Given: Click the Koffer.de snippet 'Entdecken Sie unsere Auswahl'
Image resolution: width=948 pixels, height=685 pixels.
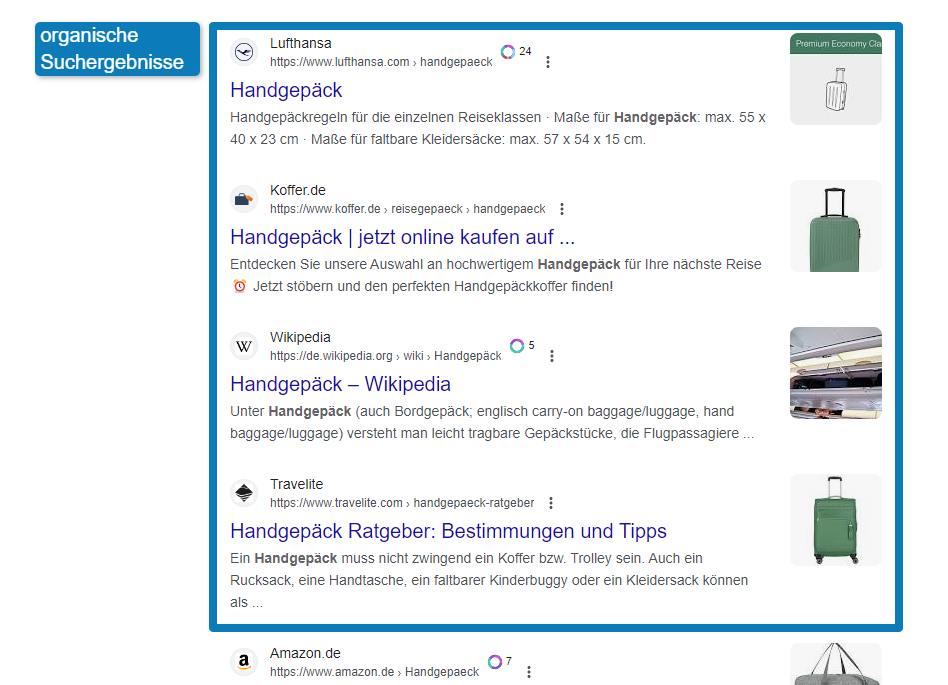Looking at the screenshot, I should (496, 275).
